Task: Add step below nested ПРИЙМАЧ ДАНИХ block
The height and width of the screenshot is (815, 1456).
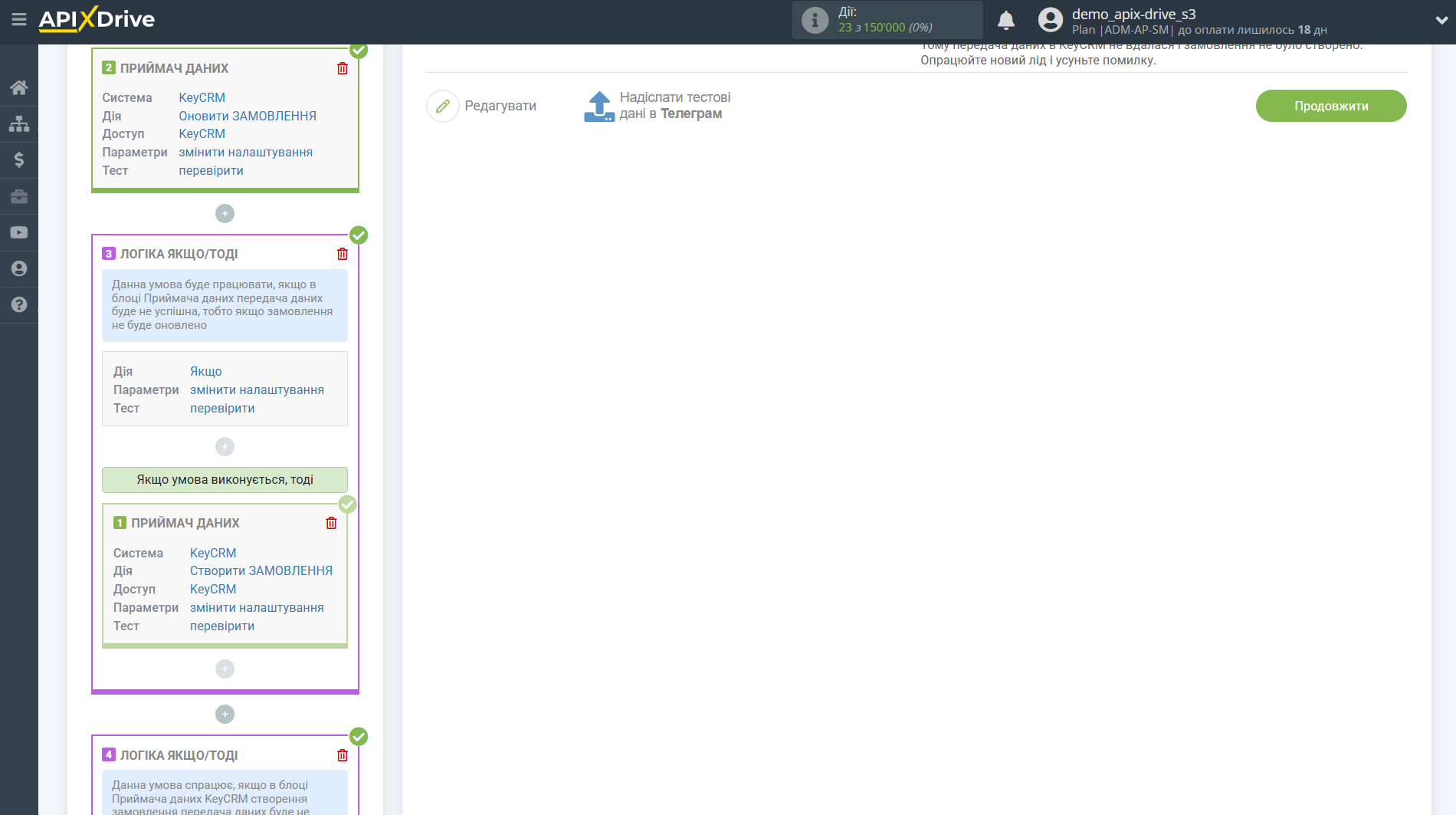Action: [x=225, y=669]
